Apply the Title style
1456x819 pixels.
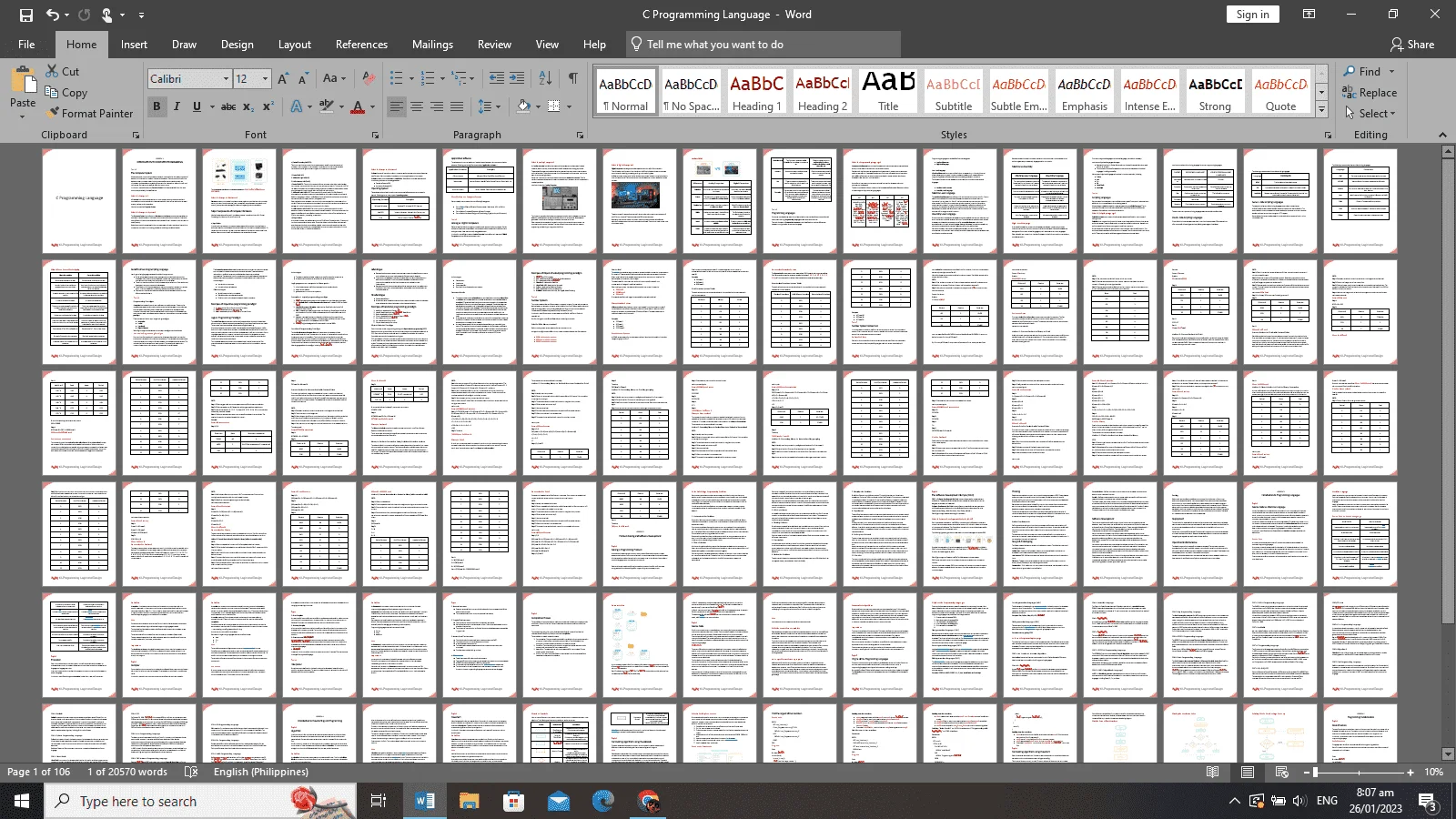pos(888,92)
